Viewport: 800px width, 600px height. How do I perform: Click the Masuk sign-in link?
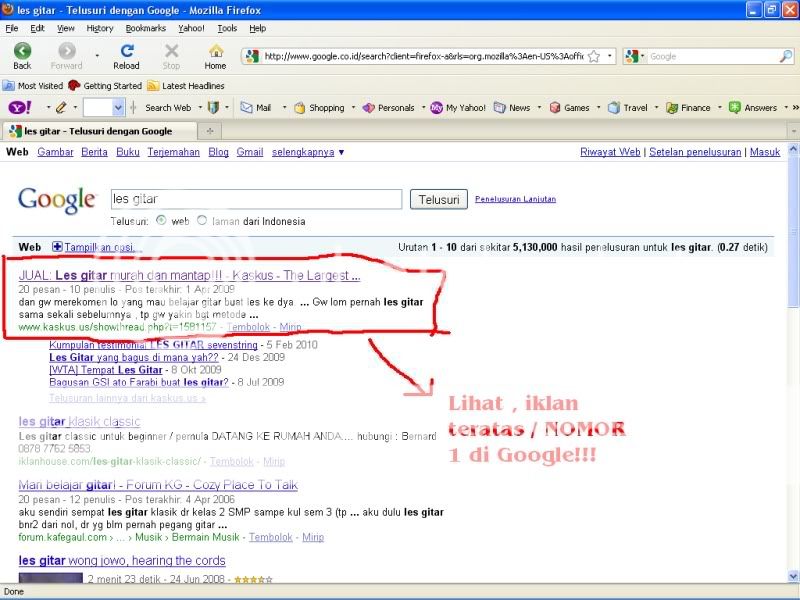[x=765, y=152]
